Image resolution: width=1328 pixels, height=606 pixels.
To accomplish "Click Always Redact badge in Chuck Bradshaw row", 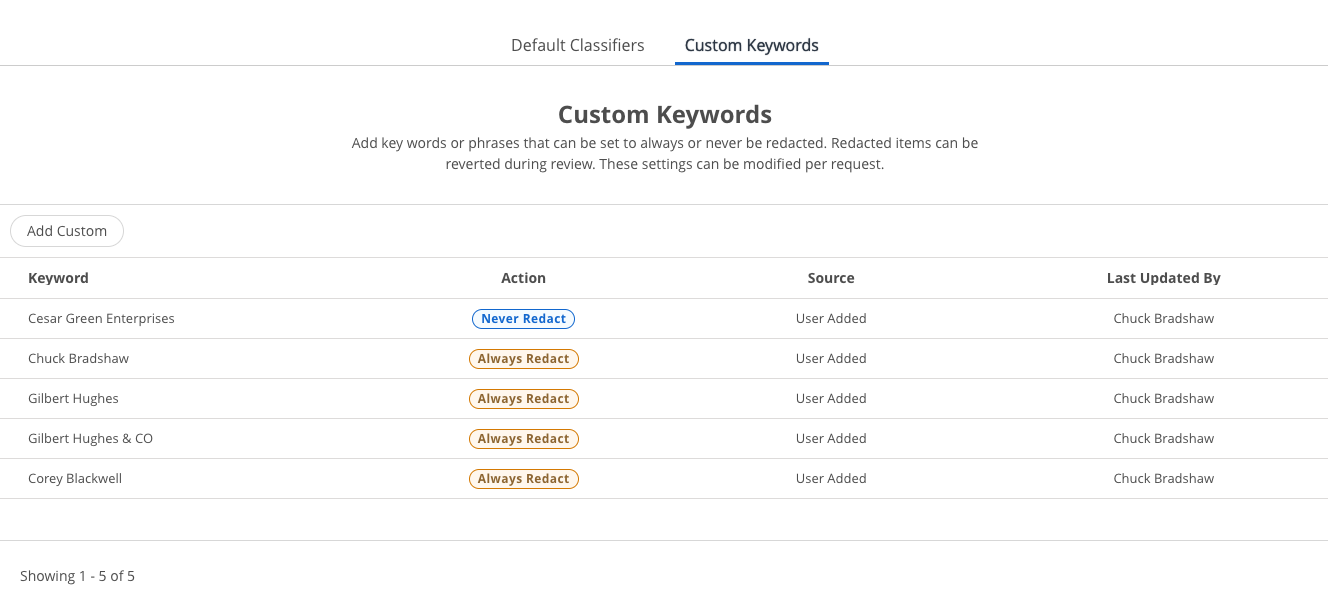I will 523,359.
